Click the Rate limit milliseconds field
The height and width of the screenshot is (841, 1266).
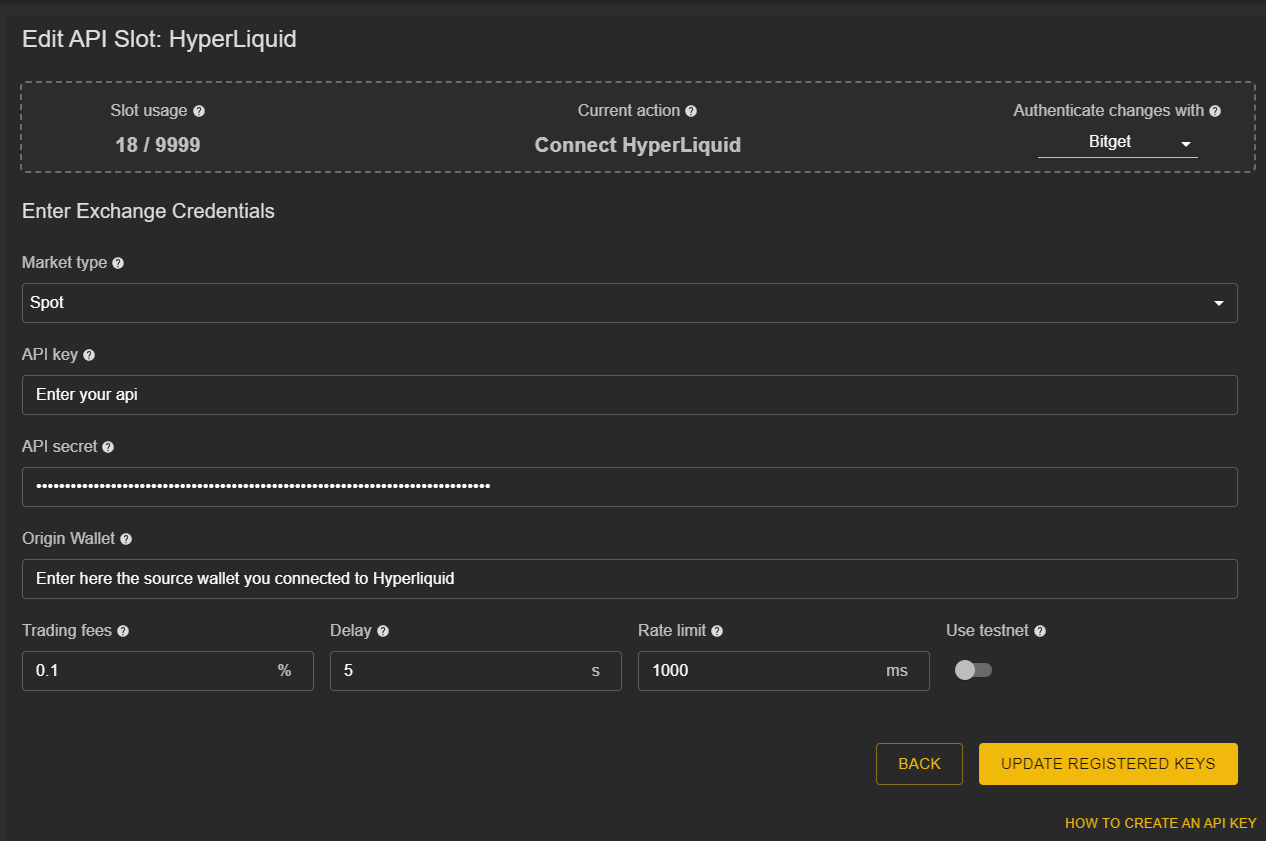784,671
